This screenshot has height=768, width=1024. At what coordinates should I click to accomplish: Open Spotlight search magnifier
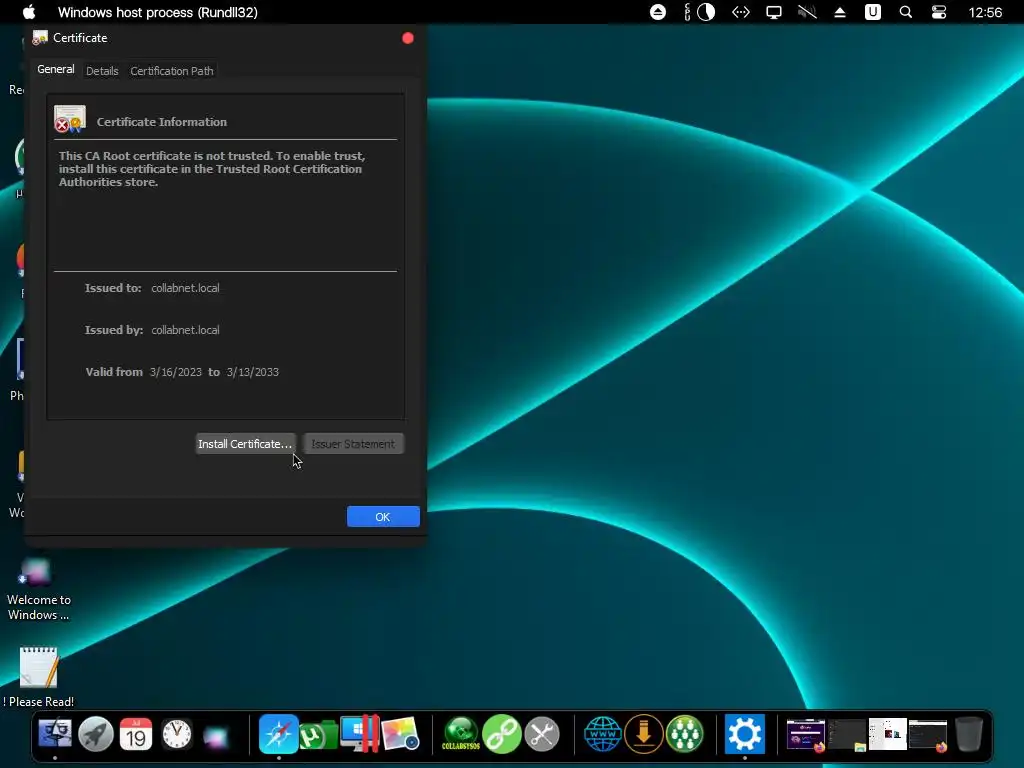(x=906, y=12)
